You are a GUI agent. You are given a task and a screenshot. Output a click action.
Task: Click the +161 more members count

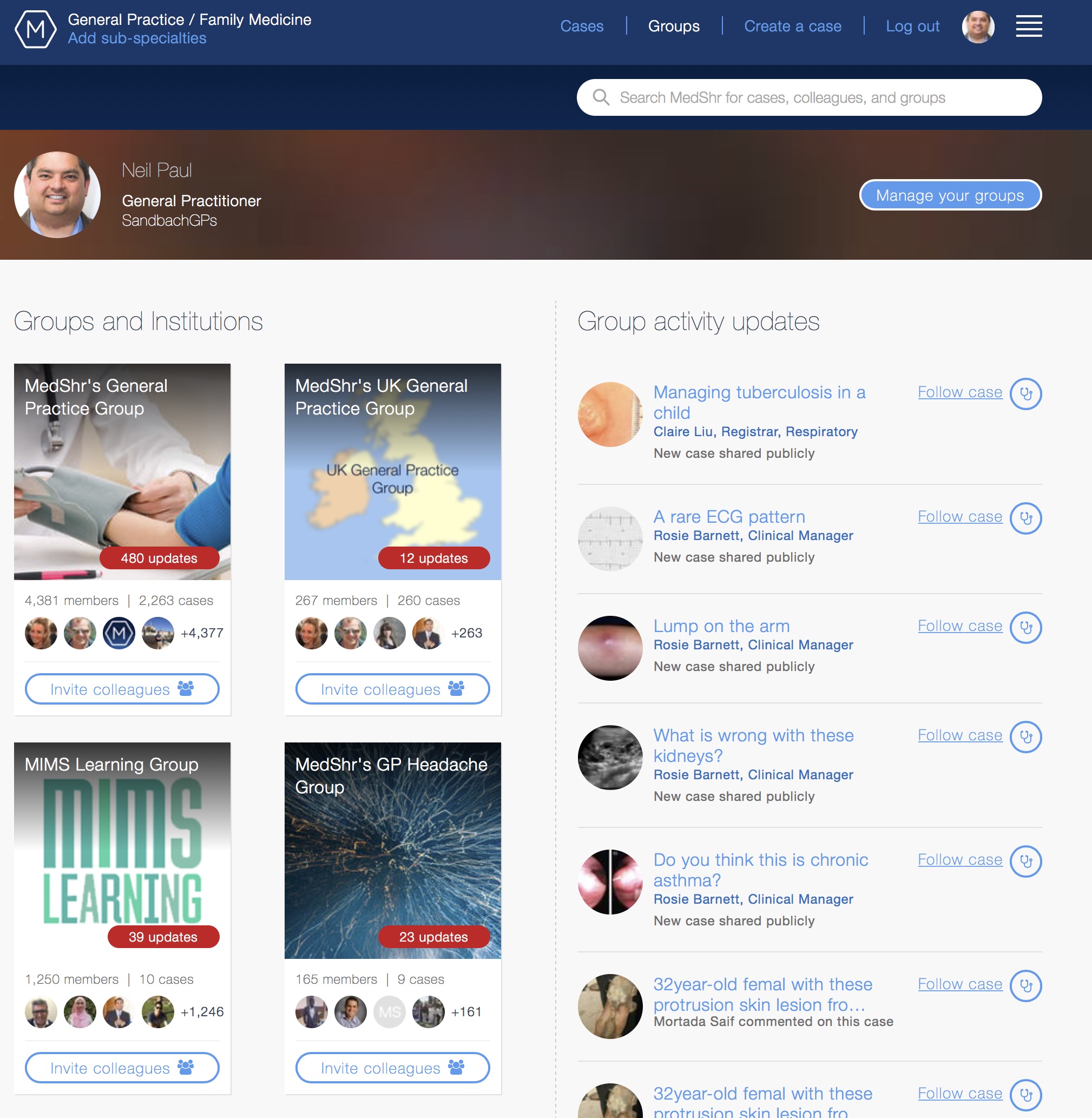[x=466, y=1011]
